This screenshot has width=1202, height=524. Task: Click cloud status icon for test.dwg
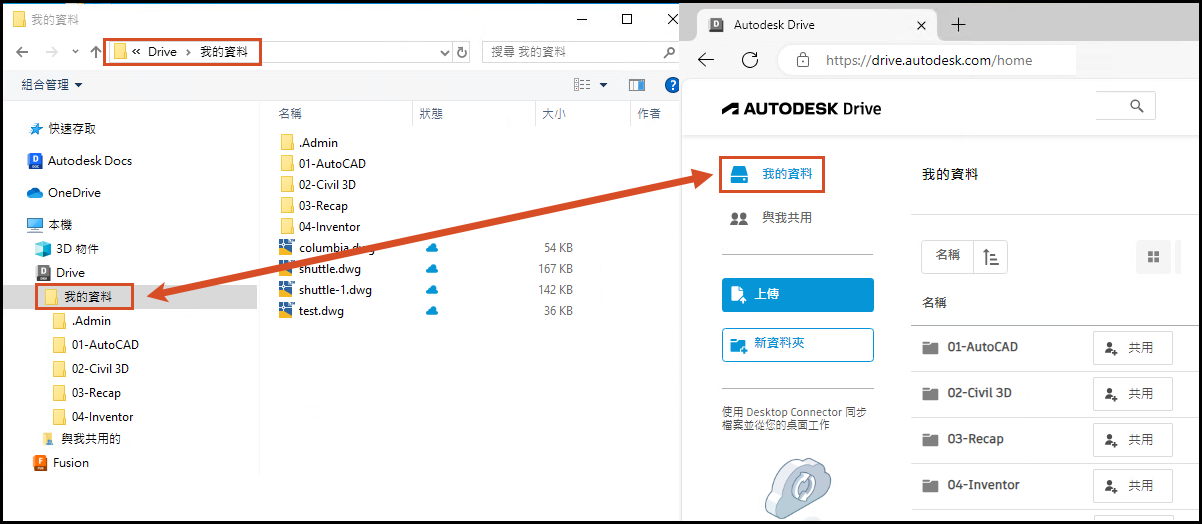[432, 311]
